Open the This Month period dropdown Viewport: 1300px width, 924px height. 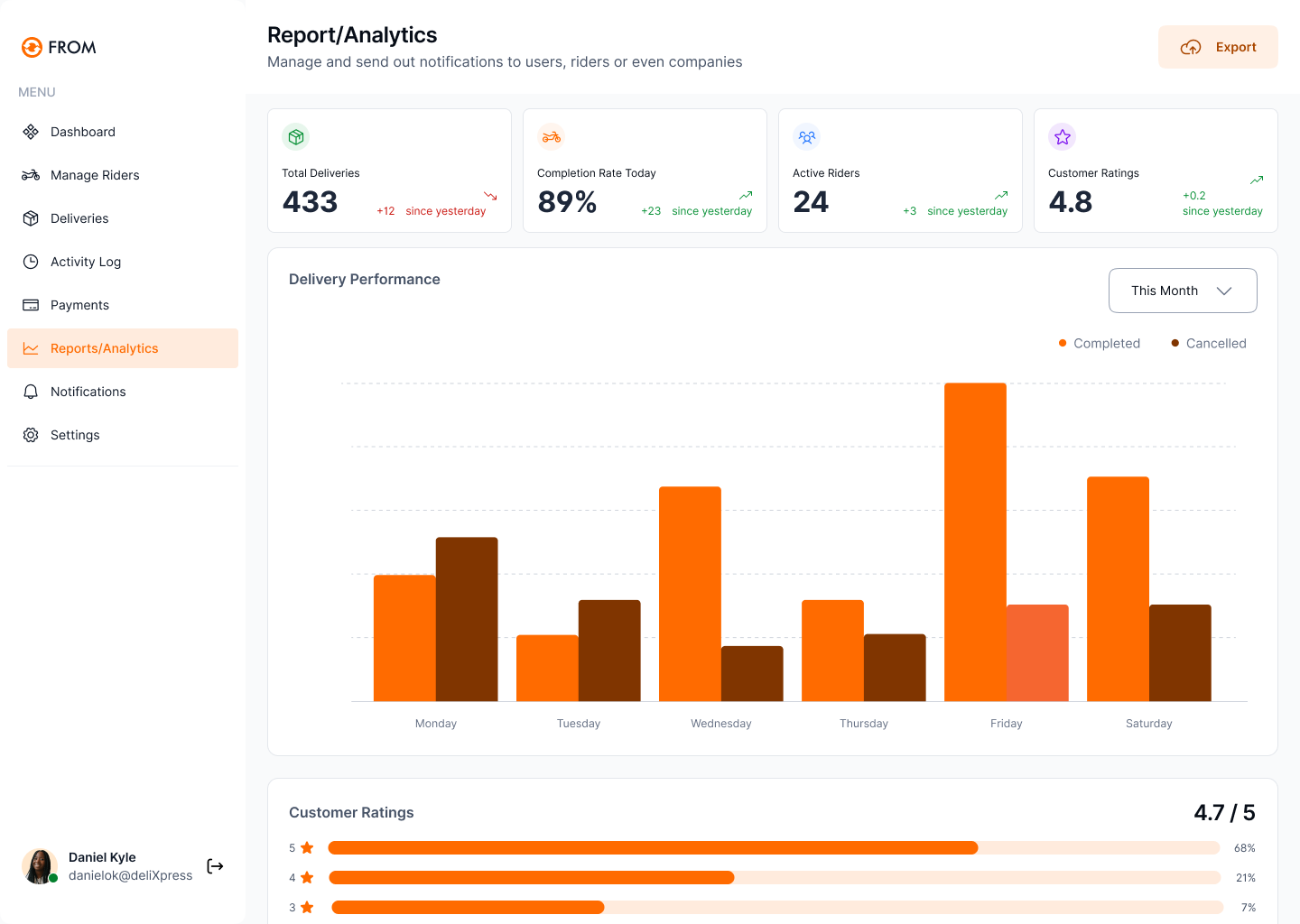(x=1165, y=291)
